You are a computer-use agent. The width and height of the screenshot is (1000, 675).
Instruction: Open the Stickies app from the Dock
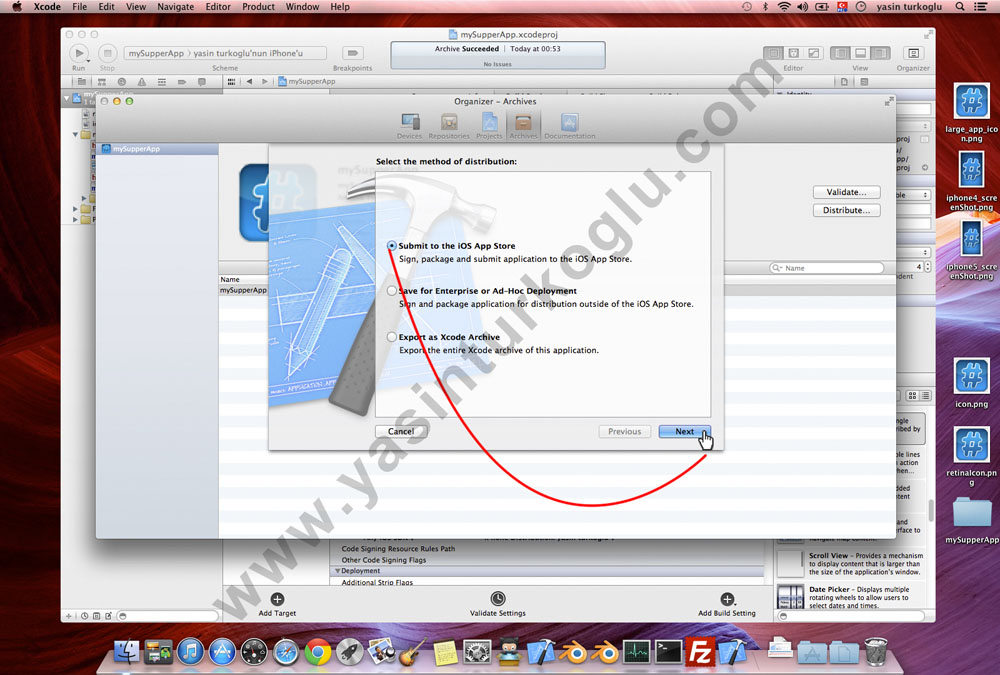(x=445, y=652)
